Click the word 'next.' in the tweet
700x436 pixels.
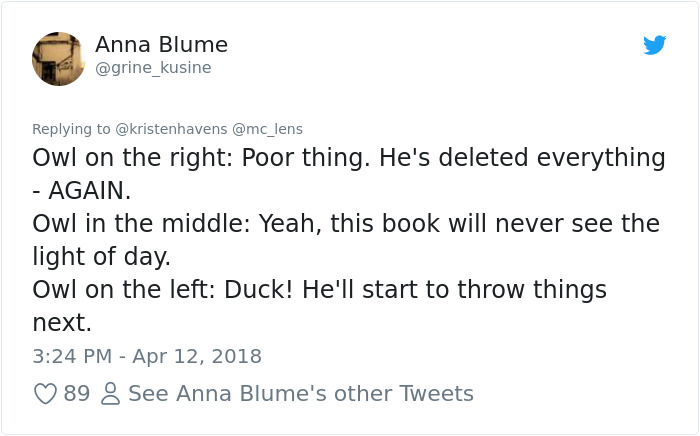(62, 322)
